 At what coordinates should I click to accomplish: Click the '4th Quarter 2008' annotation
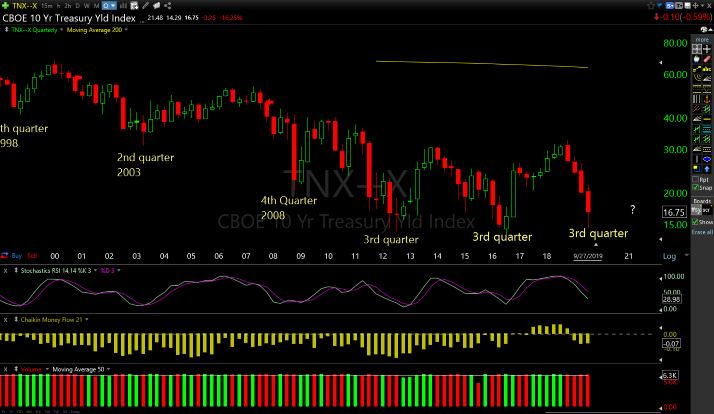(288, 208)
